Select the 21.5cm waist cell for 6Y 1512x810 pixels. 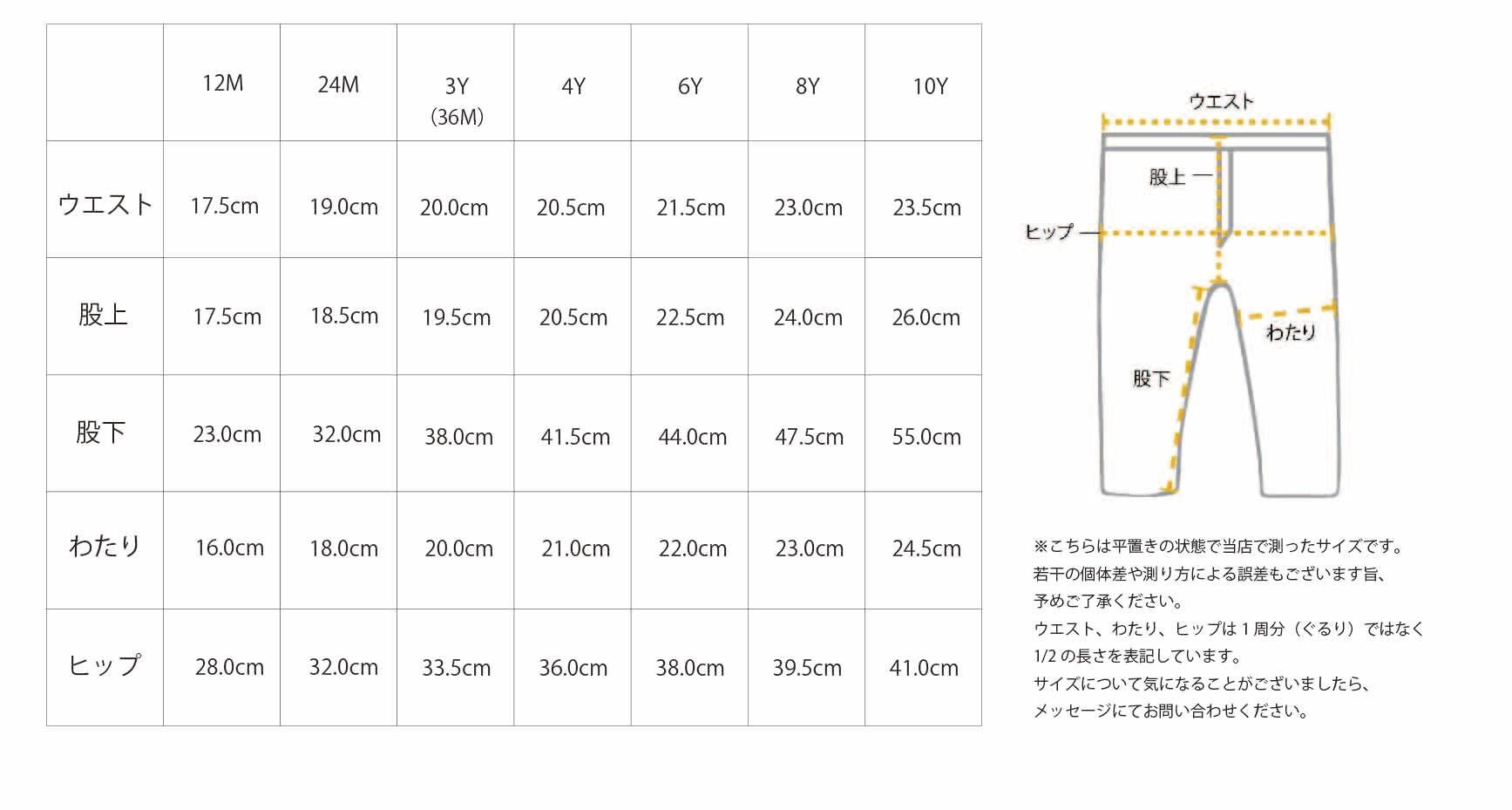pos(690,208)
